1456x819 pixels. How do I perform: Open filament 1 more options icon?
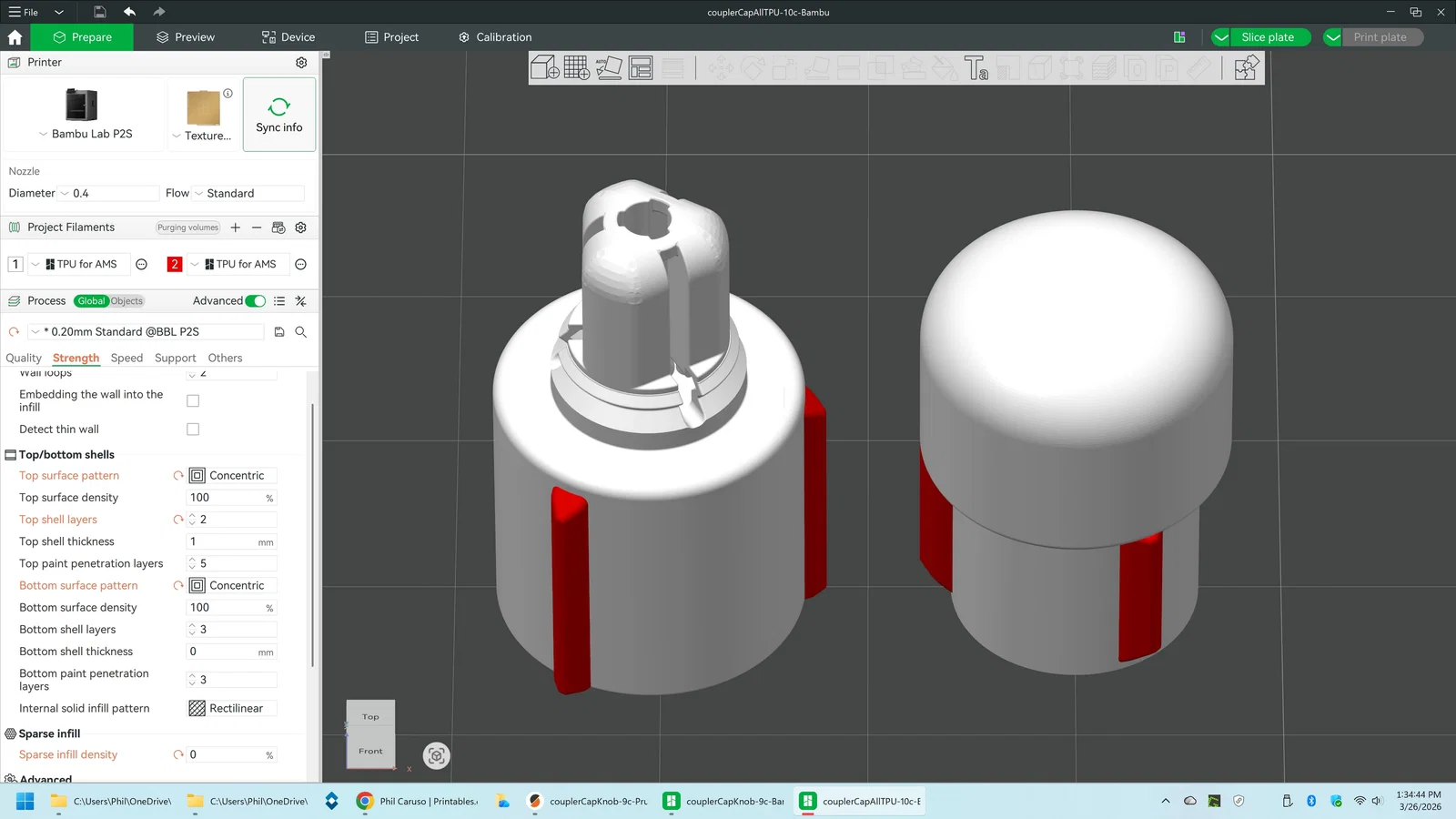pos(142,265)
